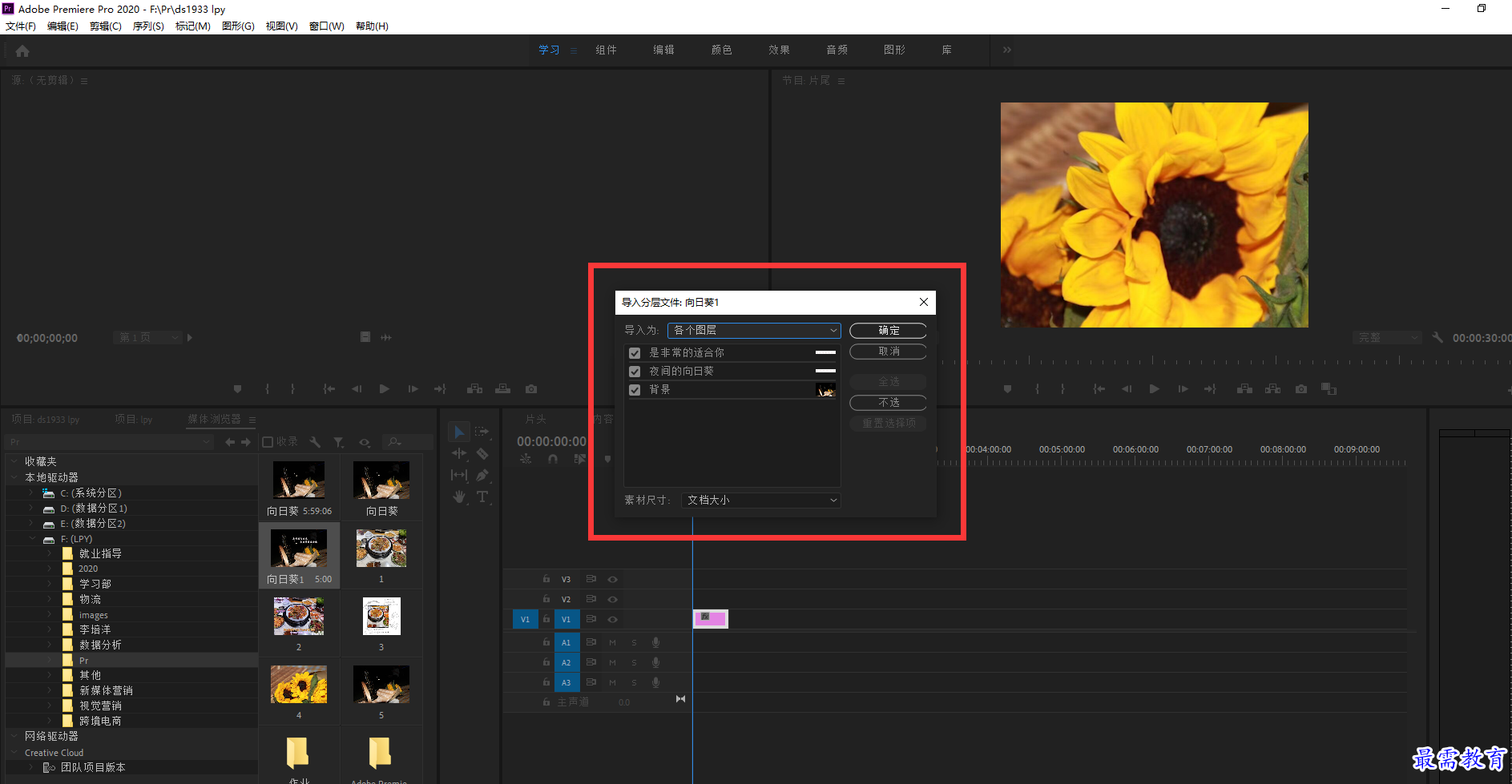Select the Hand tool
Image resolution: width=1512 pixels, height=784 pixels.
click(x=459, y=497)
